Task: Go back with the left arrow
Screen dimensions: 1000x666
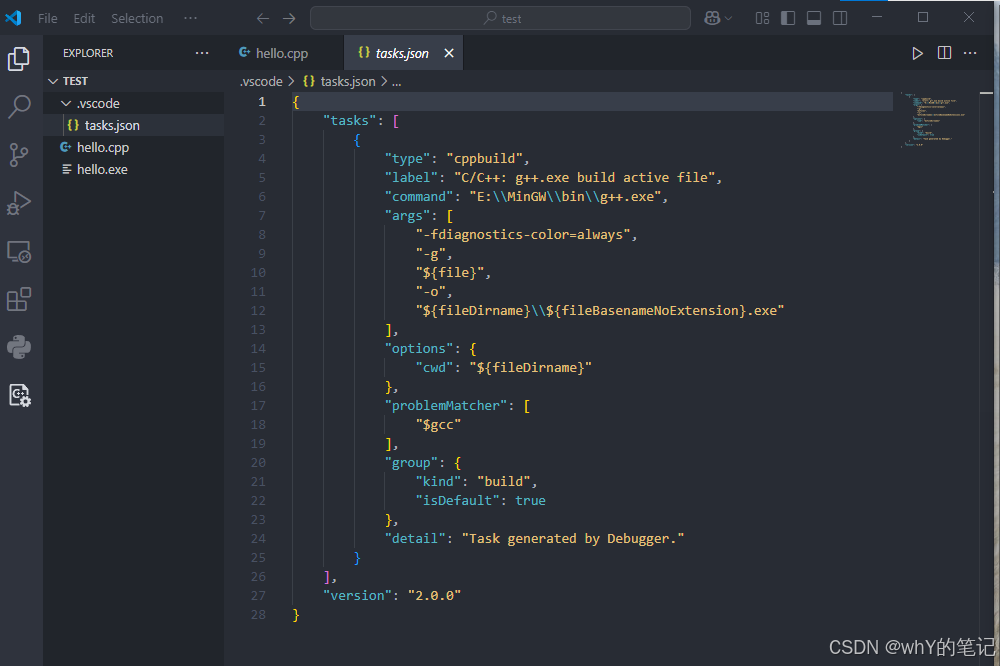Action: tap(263, 18)
